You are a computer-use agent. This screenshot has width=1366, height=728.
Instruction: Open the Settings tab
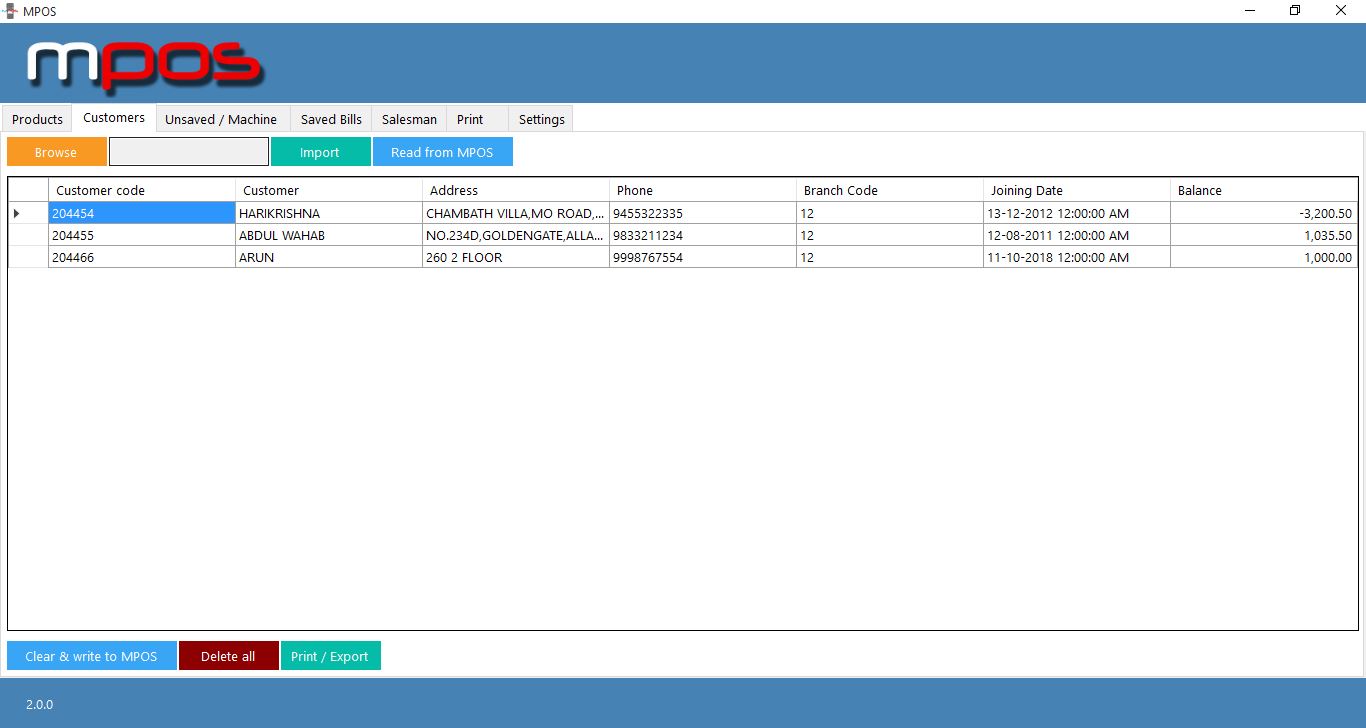(541, 119)
